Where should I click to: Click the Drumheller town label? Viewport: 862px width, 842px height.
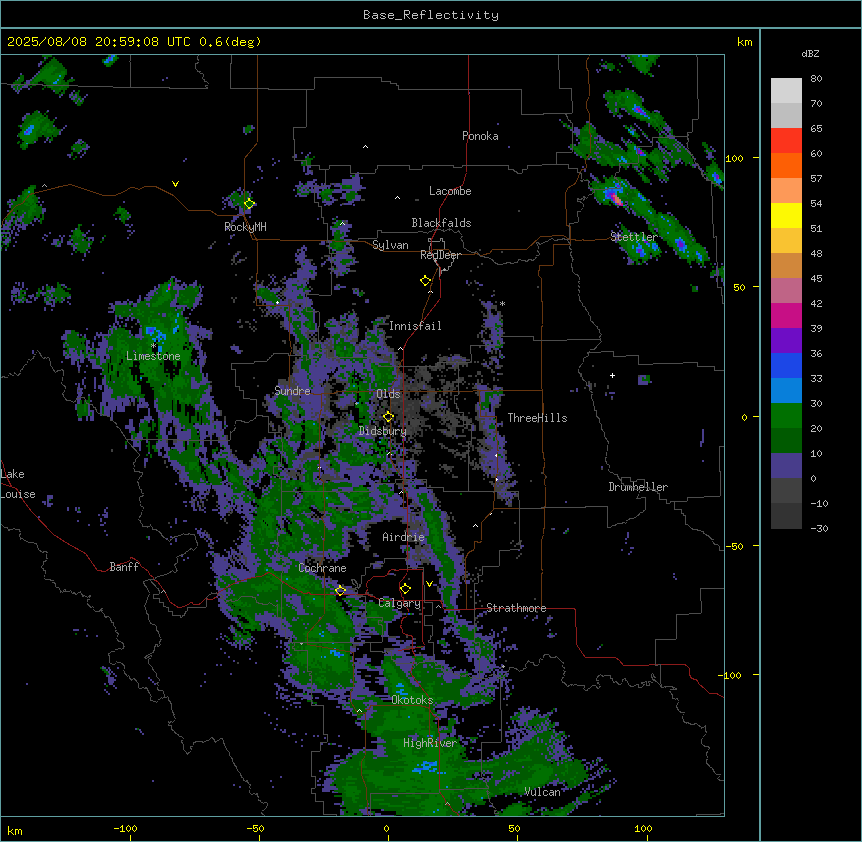pyautogui.click(x=638, y=487)
